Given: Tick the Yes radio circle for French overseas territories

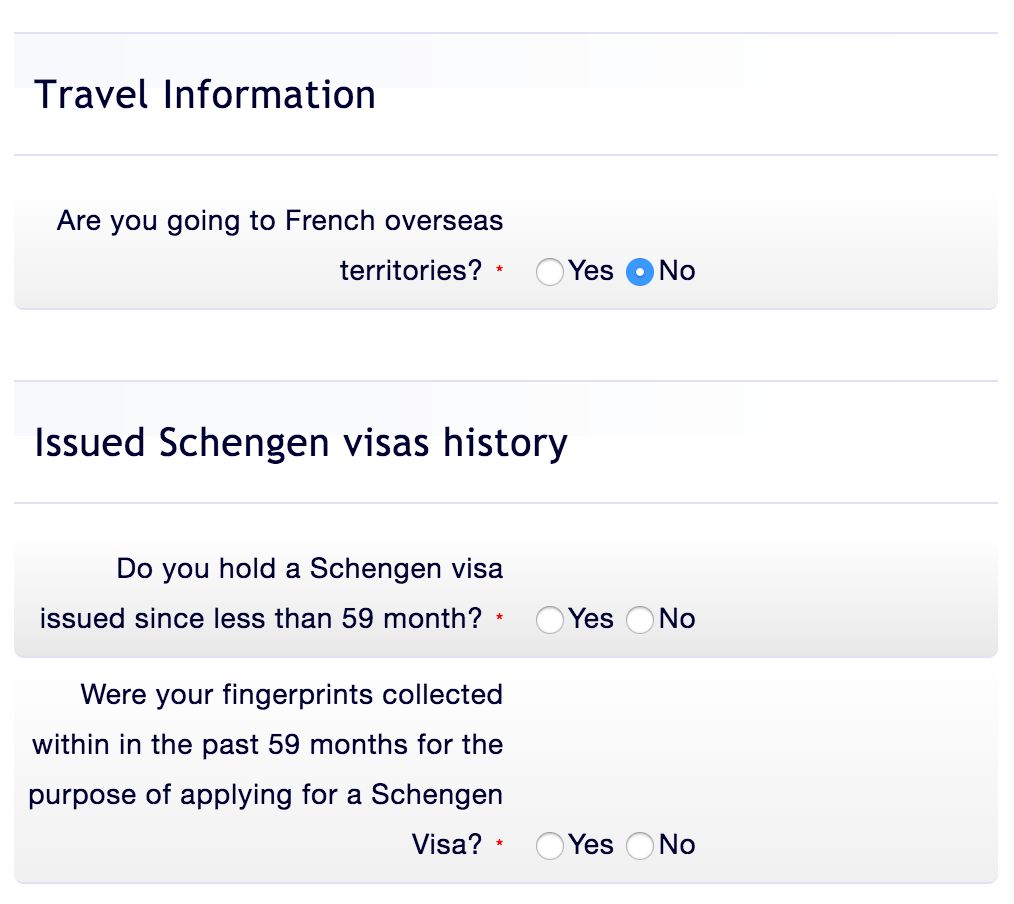Looking at the screenshot, I should (x=549, y=272).
